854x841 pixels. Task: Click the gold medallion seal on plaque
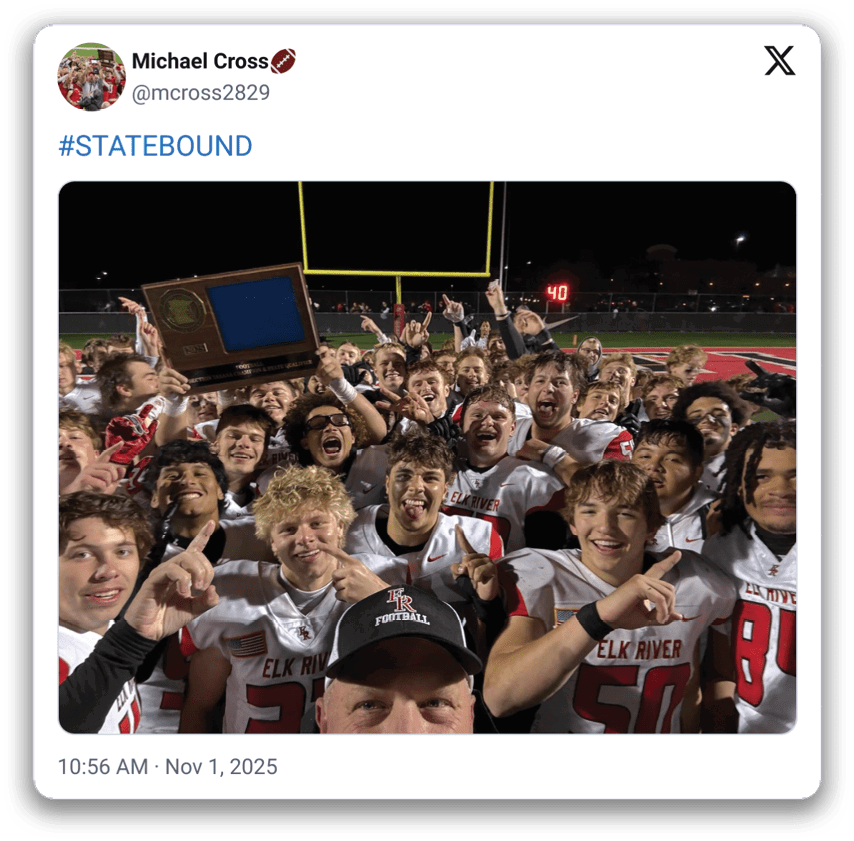182,310
